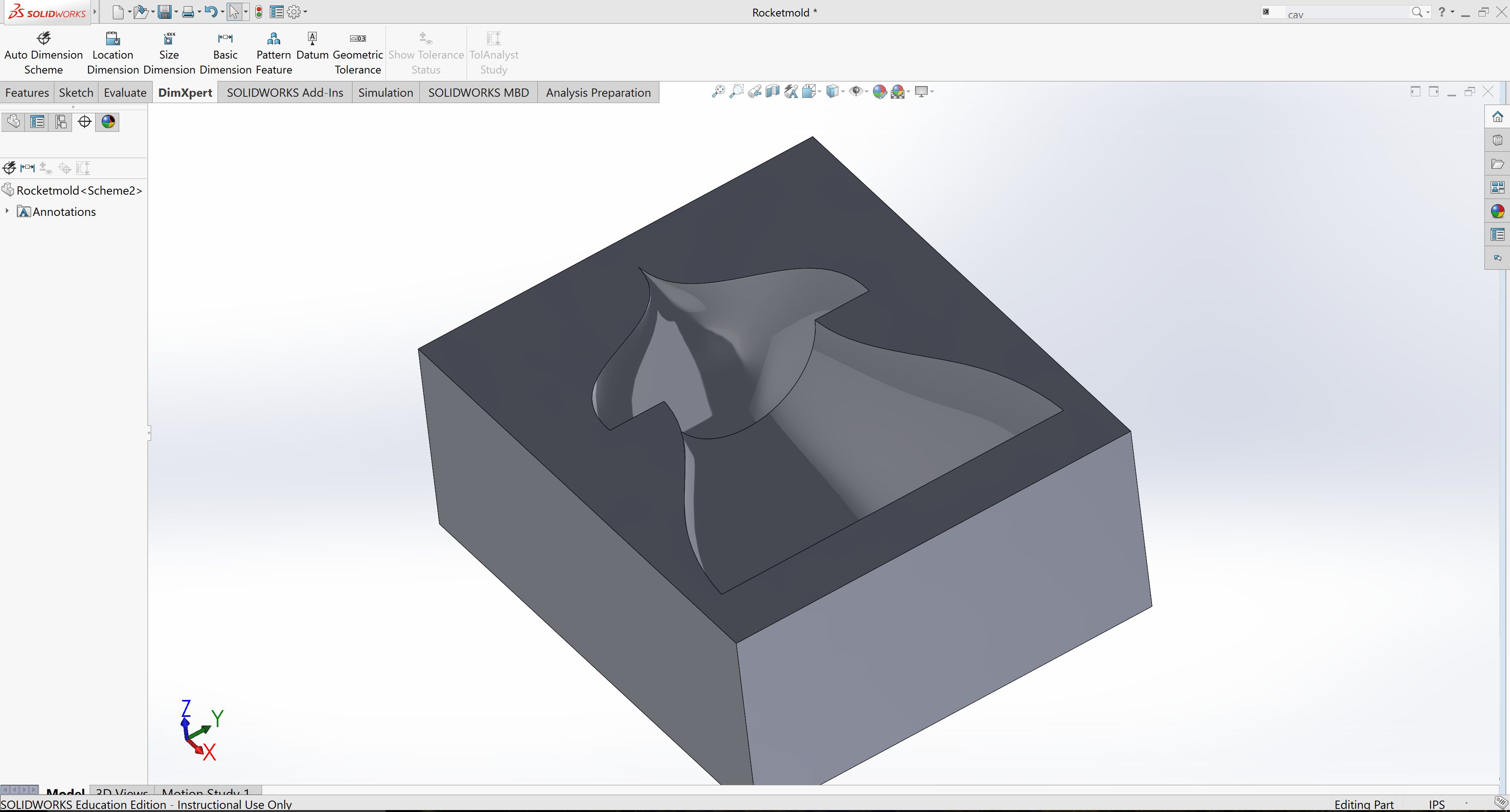The image size is (1510, 812).
Task: Expand the SOLIDWORKS menu flyout arrow
Action: coord(94,12)
